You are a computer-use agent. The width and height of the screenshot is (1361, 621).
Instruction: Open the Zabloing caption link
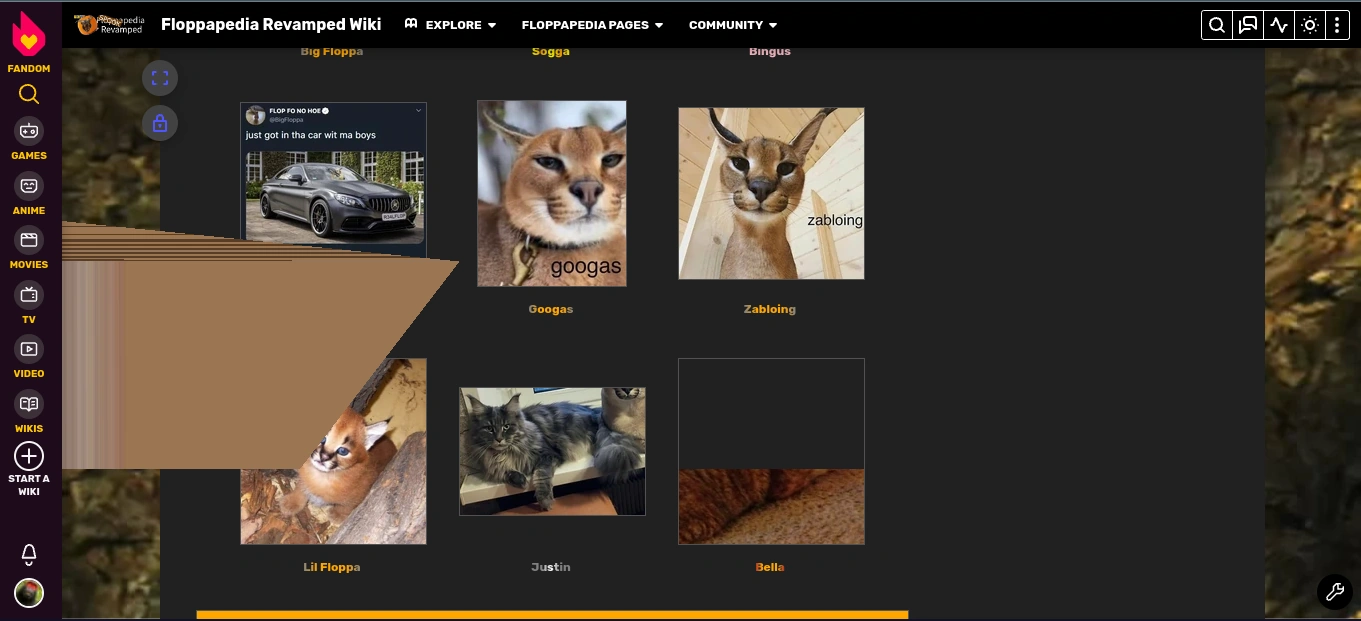point(770,309)
